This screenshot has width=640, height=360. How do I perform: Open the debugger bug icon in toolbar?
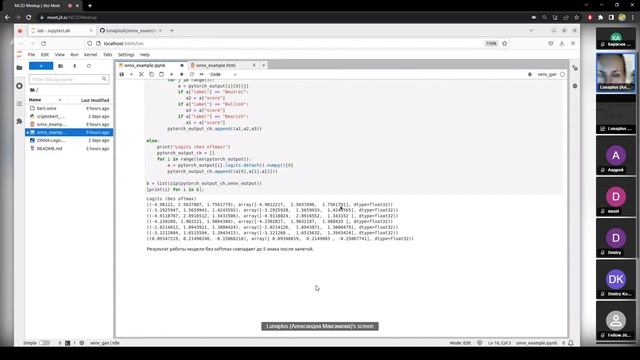tap(530, 74)
